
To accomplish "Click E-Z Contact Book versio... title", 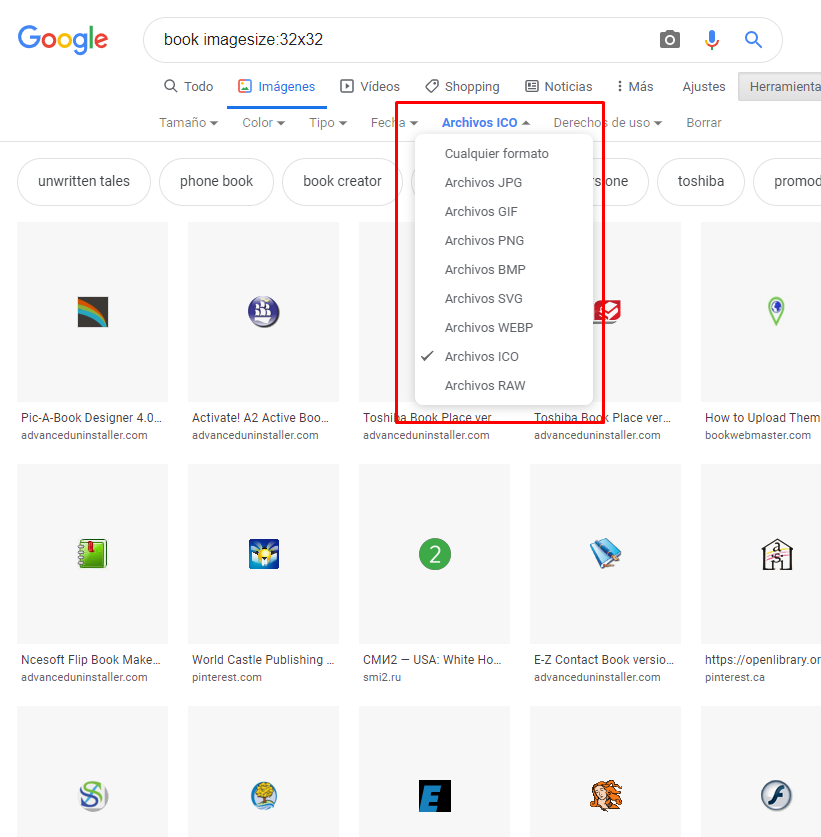I will point(604,660).
